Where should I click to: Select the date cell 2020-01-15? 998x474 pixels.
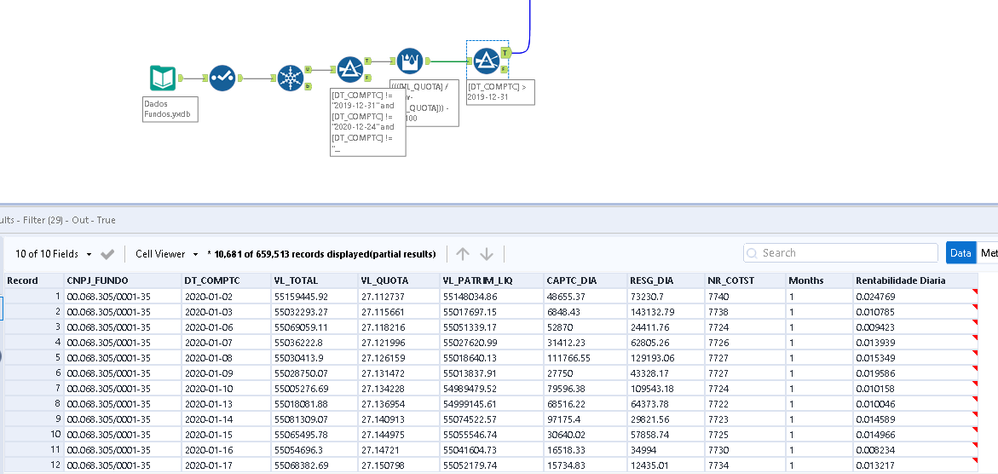226,434
